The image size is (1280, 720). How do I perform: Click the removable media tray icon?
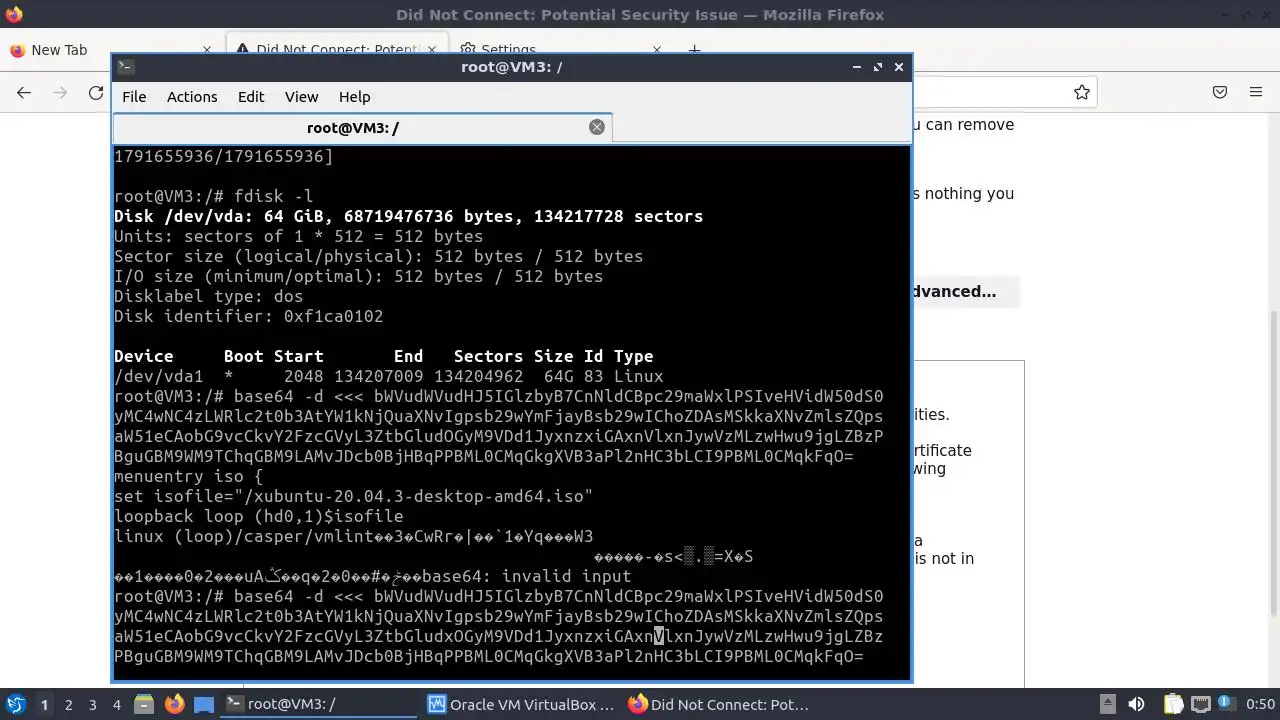pyautogui.click(x=1107, y=704)
